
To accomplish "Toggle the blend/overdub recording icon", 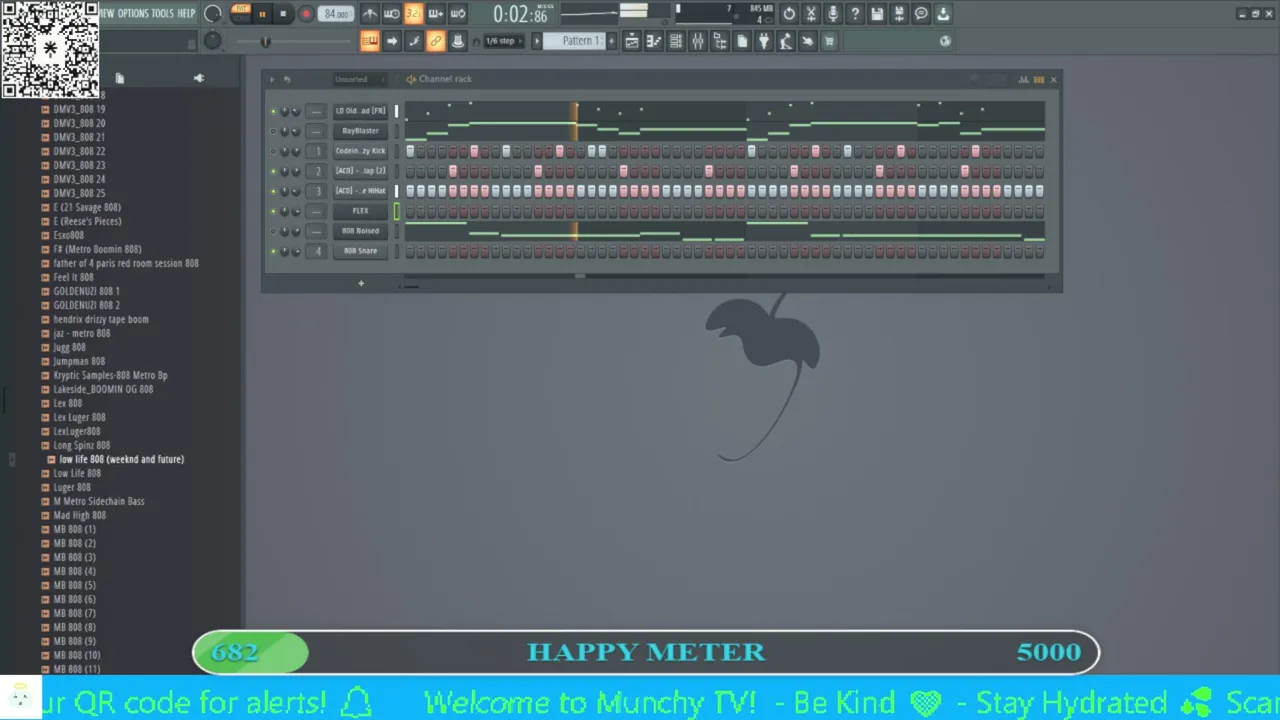I will pos(436,14).
